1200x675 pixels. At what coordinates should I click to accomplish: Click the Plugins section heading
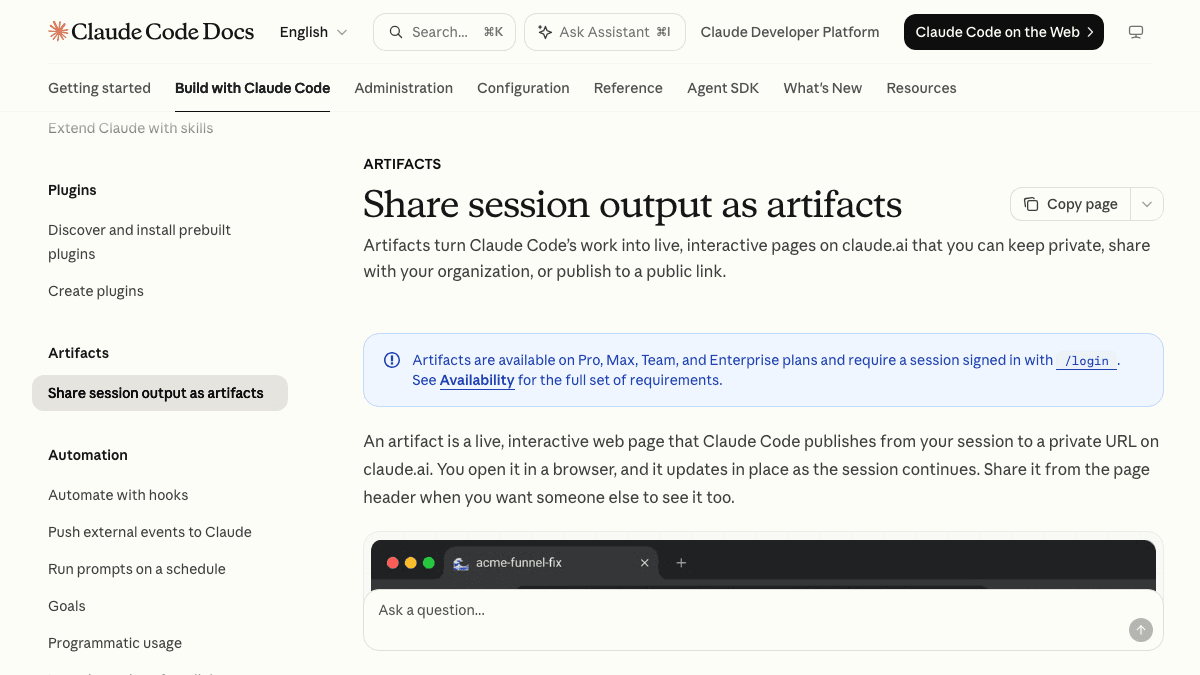coord(72,190)
